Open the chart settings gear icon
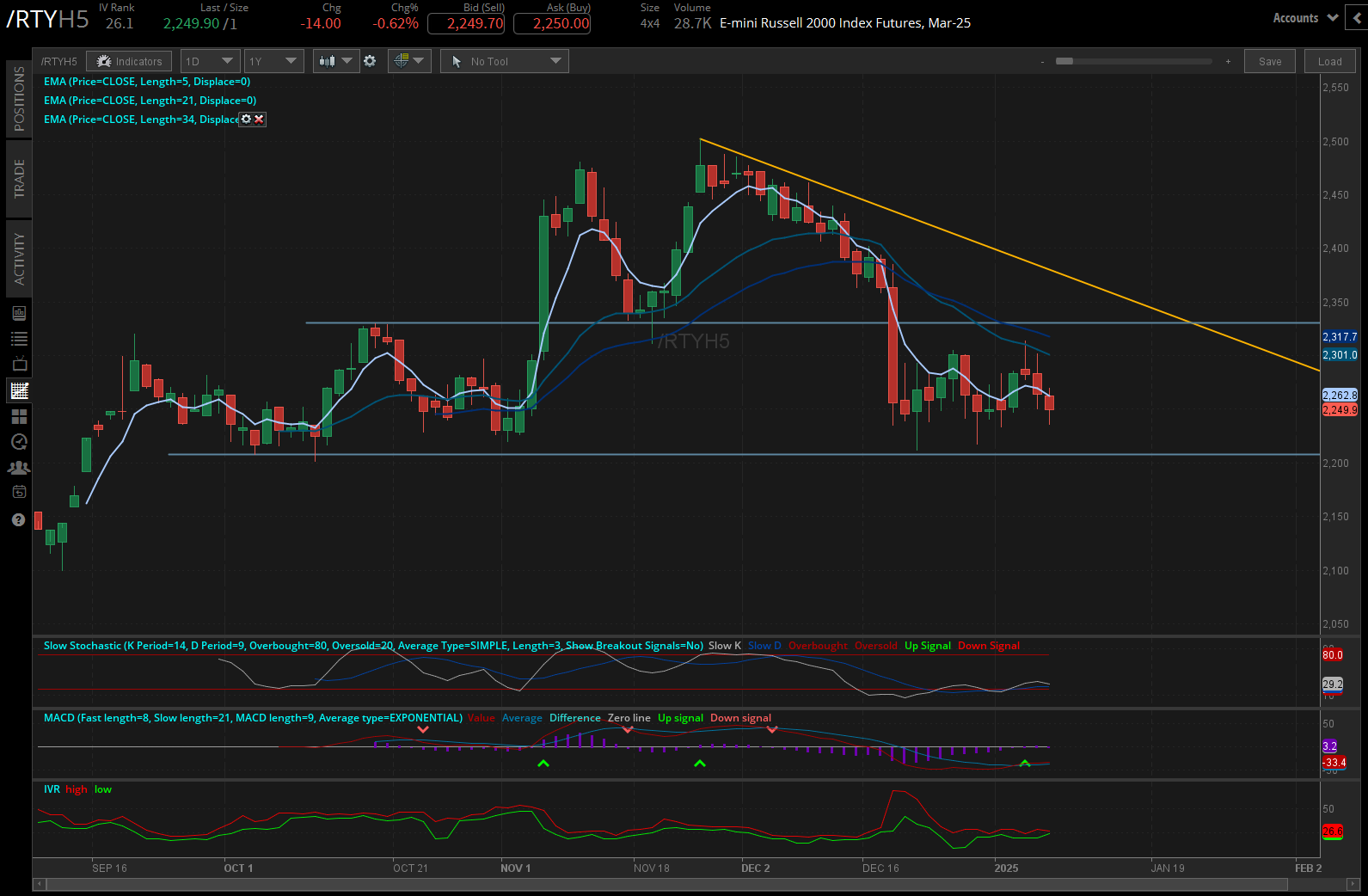1368x896 pixels. click(x=370, y=61)
